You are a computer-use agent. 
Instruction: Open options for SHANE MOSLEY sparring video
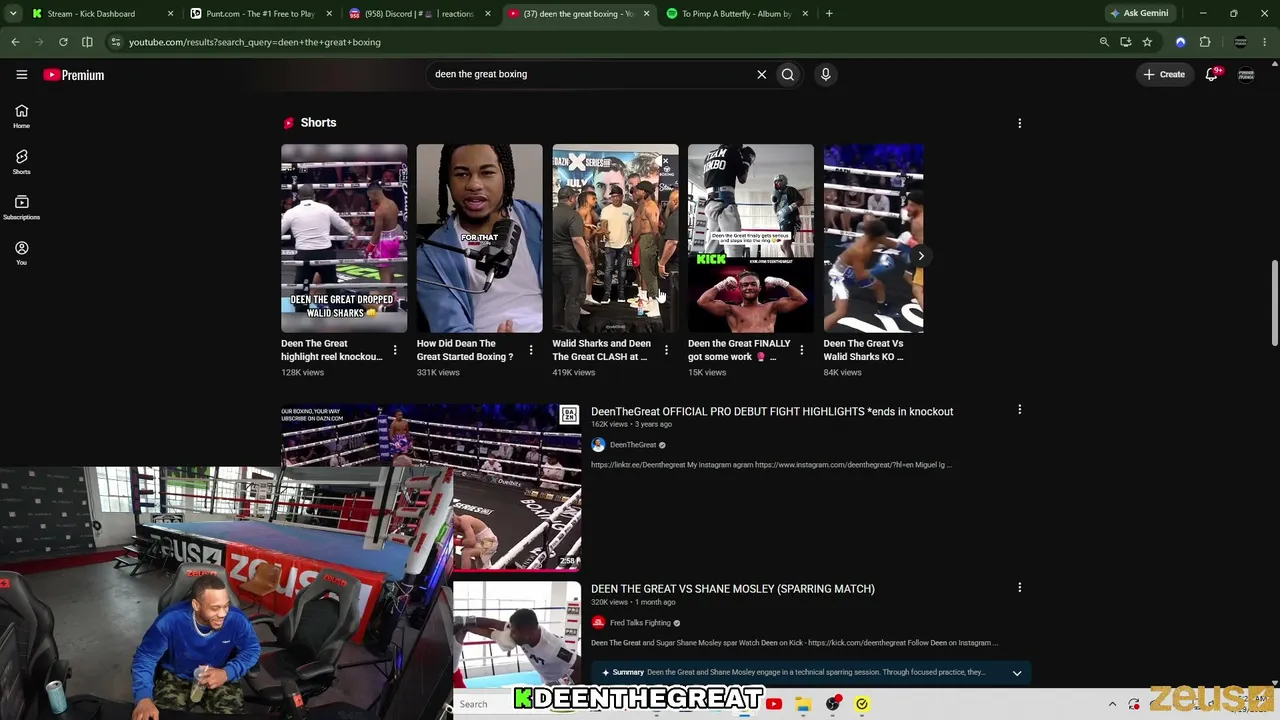[x=1019, y=588]
